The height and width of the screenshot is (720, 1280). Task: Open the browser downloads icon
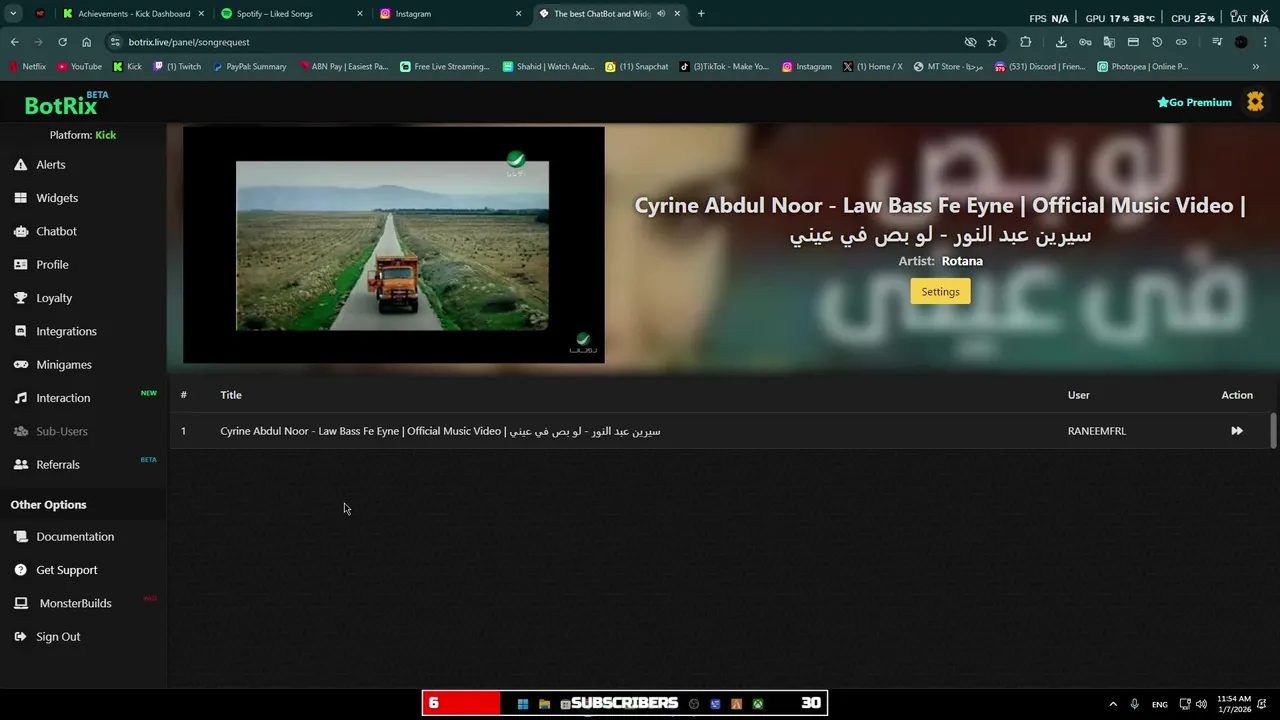[1061, 42]
